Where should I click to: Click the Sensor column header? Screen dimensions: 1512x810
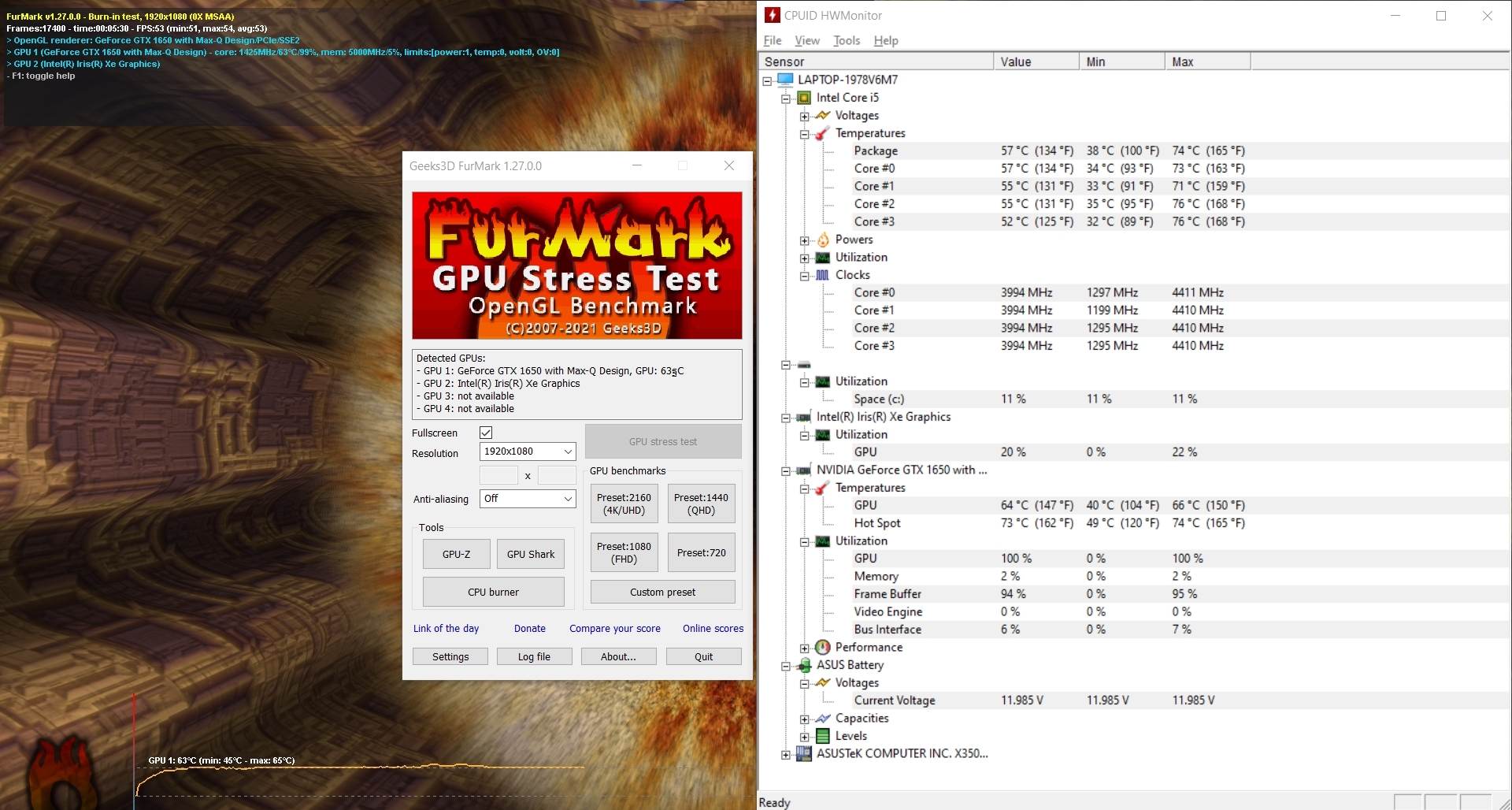(876, 61)
